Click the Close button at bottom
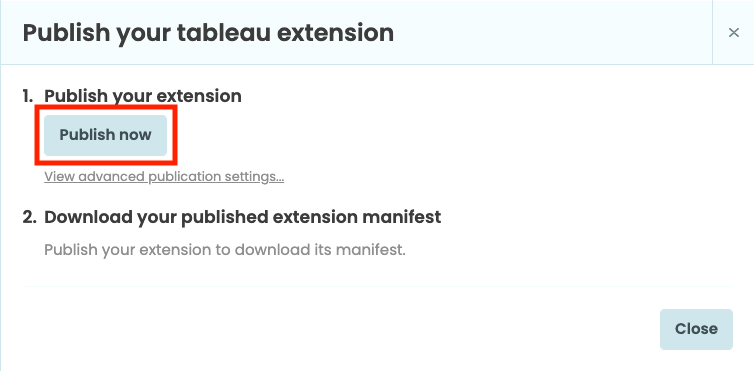This screenshot has width=754, height=371. (x=696, y=329)
